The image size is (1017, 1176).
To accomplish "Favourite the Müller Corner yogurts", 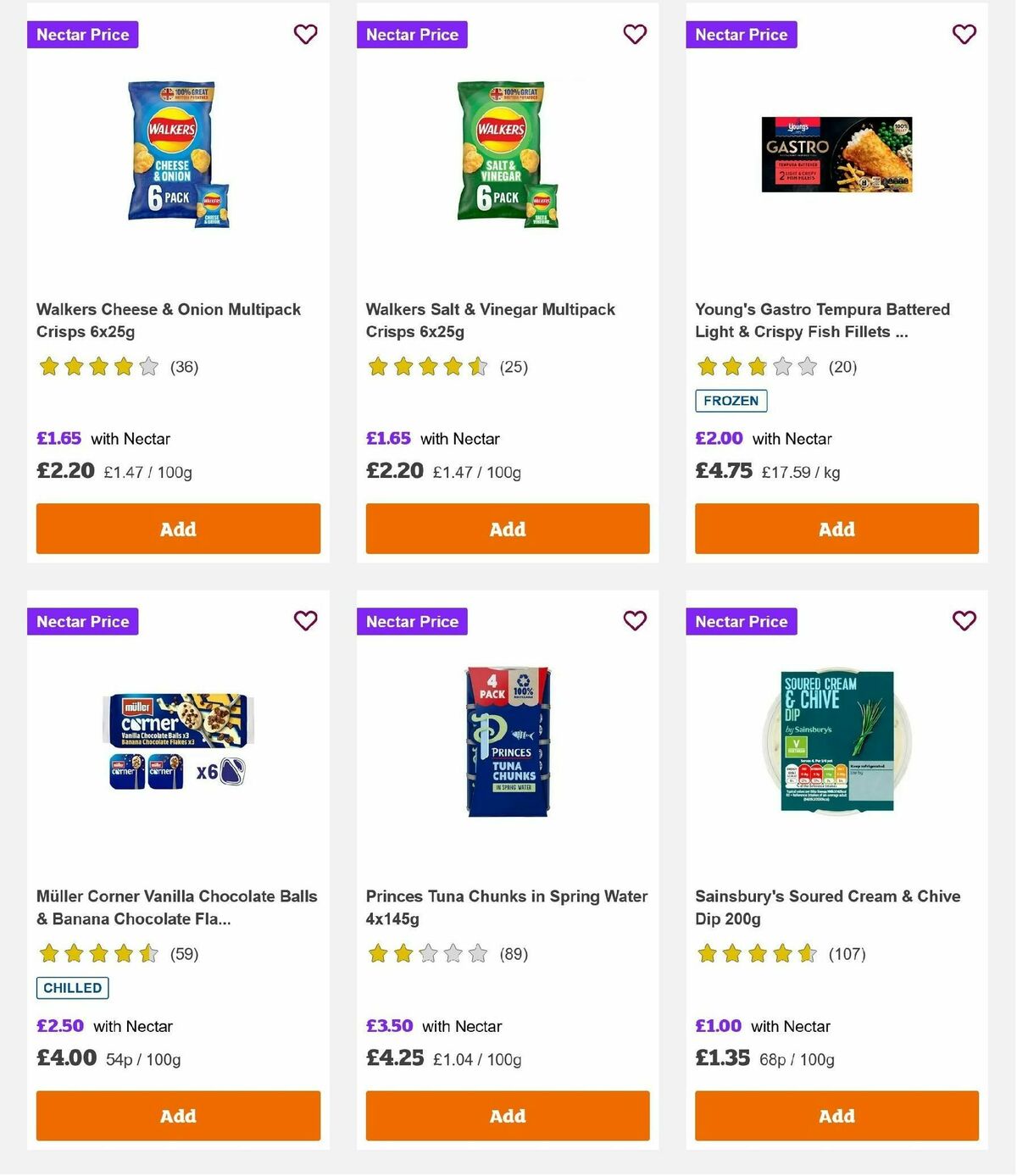I will click(305, 621).
